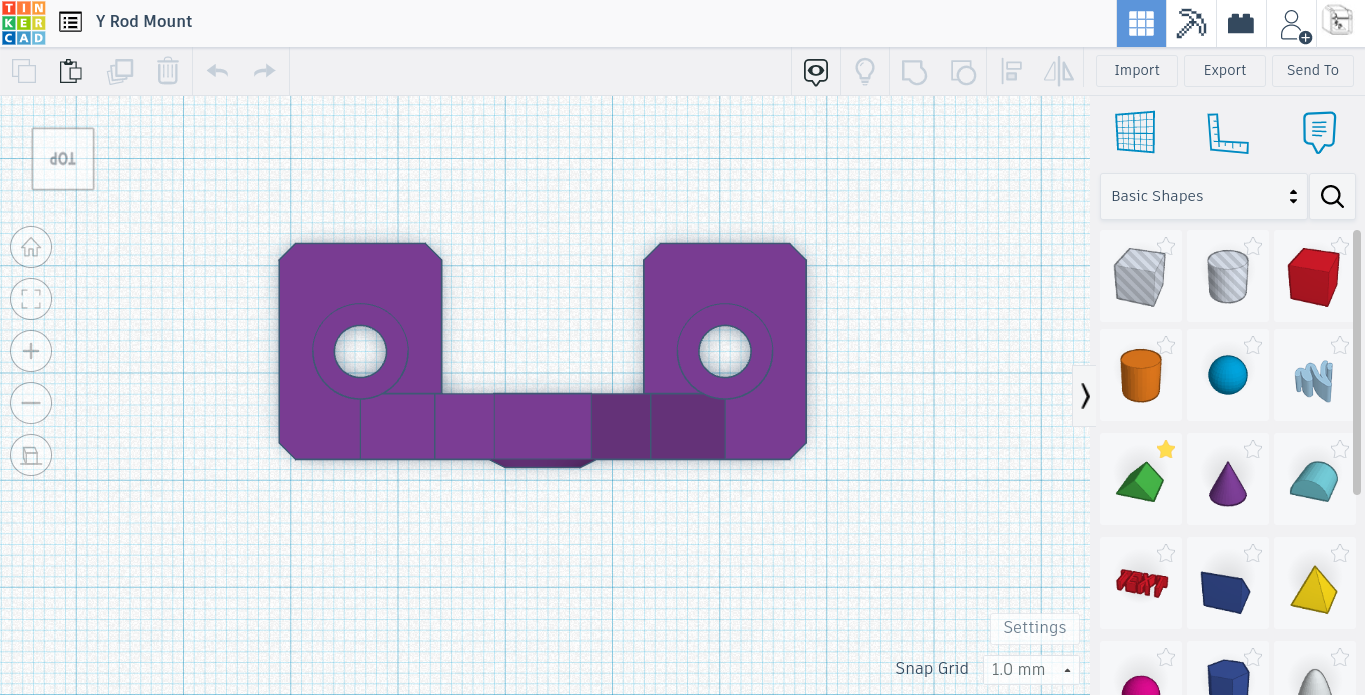Fit the view to the selected object
Screen dimensions: 1365x695
31,299
